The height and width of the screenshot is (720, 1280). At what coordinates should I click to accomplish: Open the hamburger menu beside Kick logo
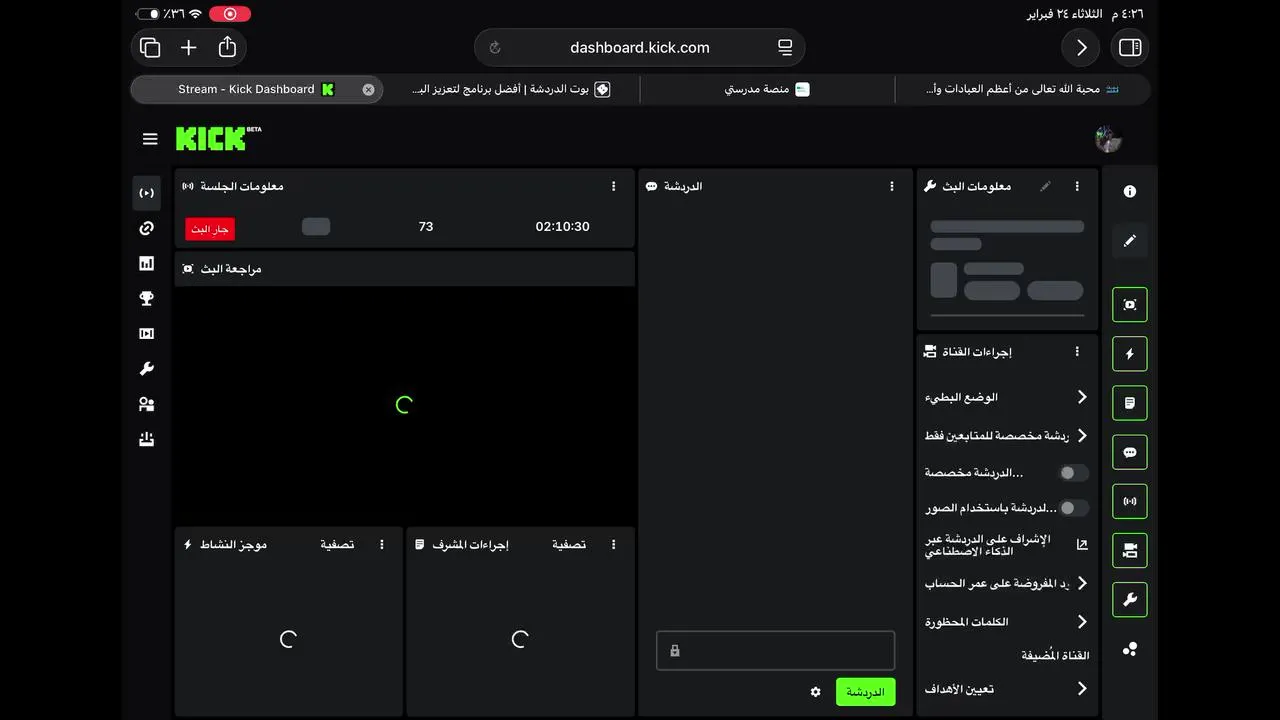click(150, 139)
